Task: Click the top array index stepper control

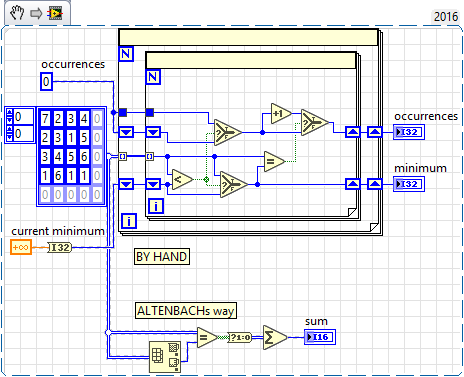Action: 9,117
